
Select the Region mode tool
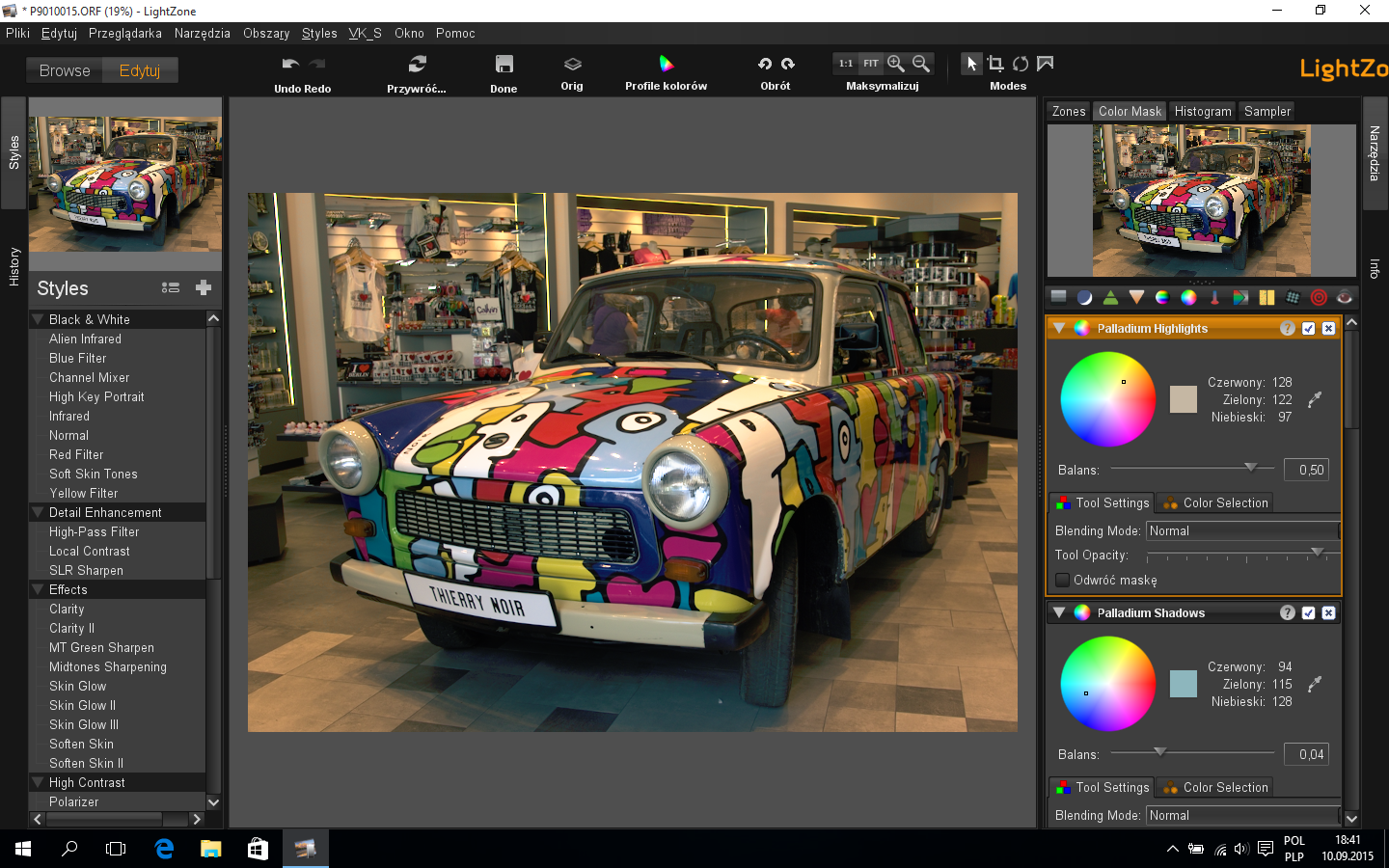coord(1045,64)
